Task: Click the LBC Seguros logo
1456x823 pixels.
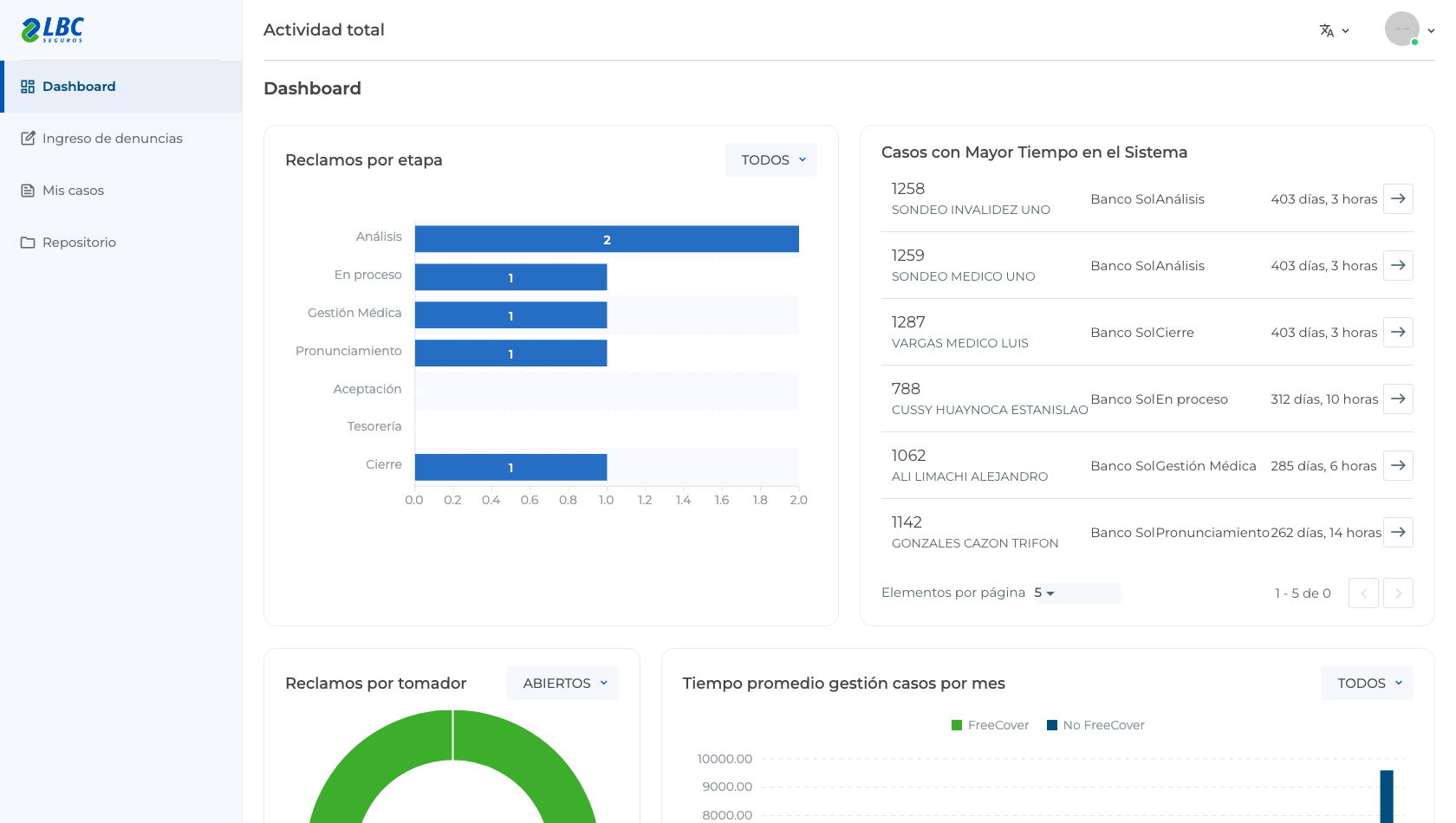Action: click(52, 30)
